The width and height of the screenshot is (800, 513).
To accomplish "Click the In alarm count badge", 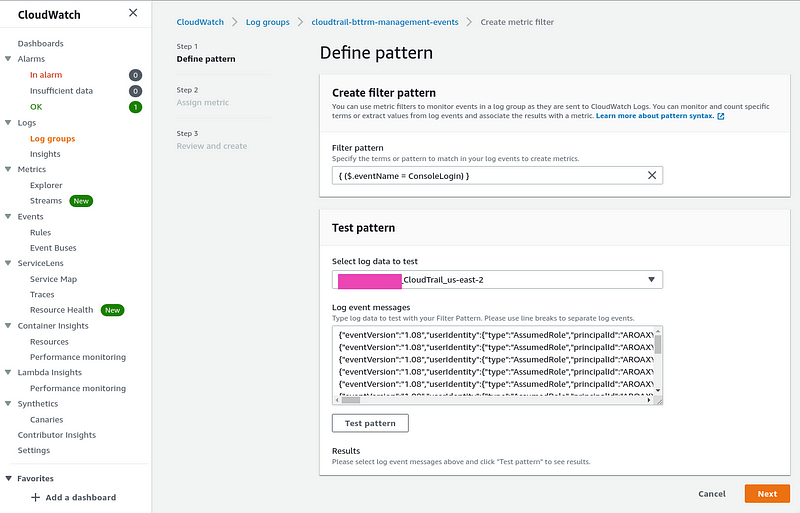I will coord(135,75).
